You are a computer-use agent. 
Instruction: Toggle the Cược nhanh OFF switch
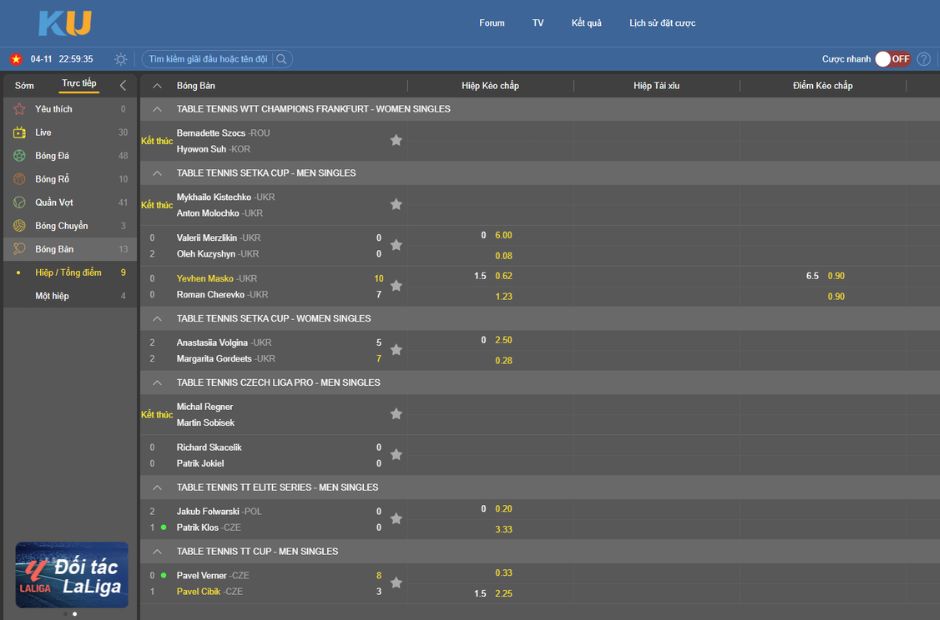pos(893,59)
